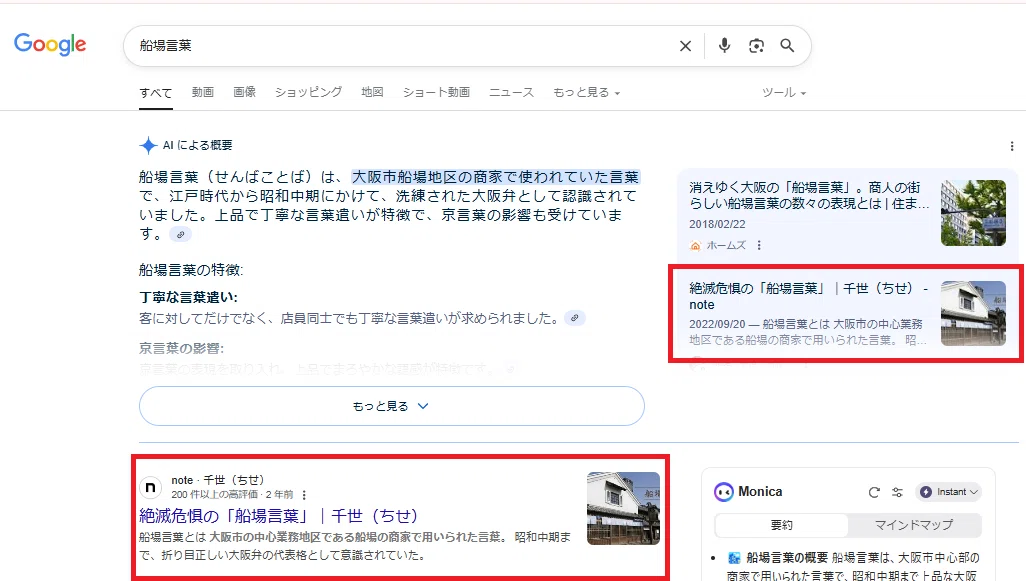
Task: Click the search result's warehouse thumbnail image
Action: pyautogui.click(x=623, y=508)
